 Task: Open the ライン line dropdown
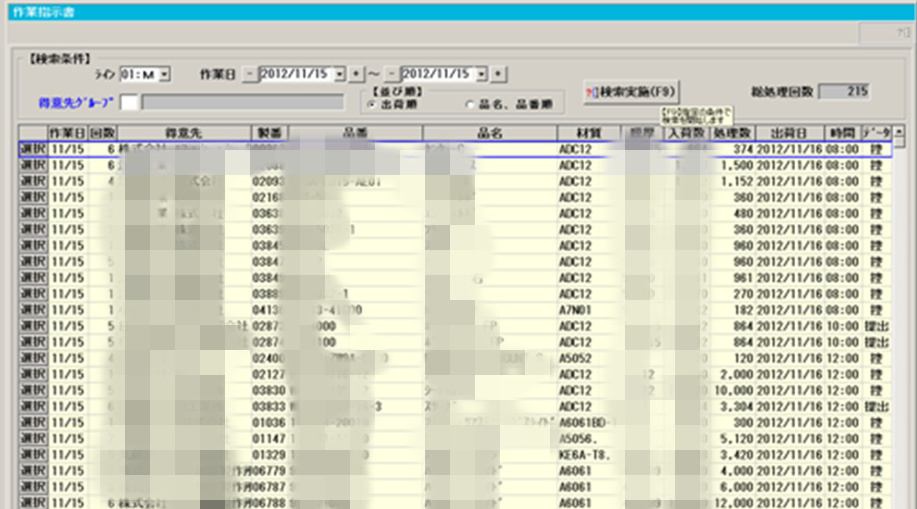coord(164,74)
